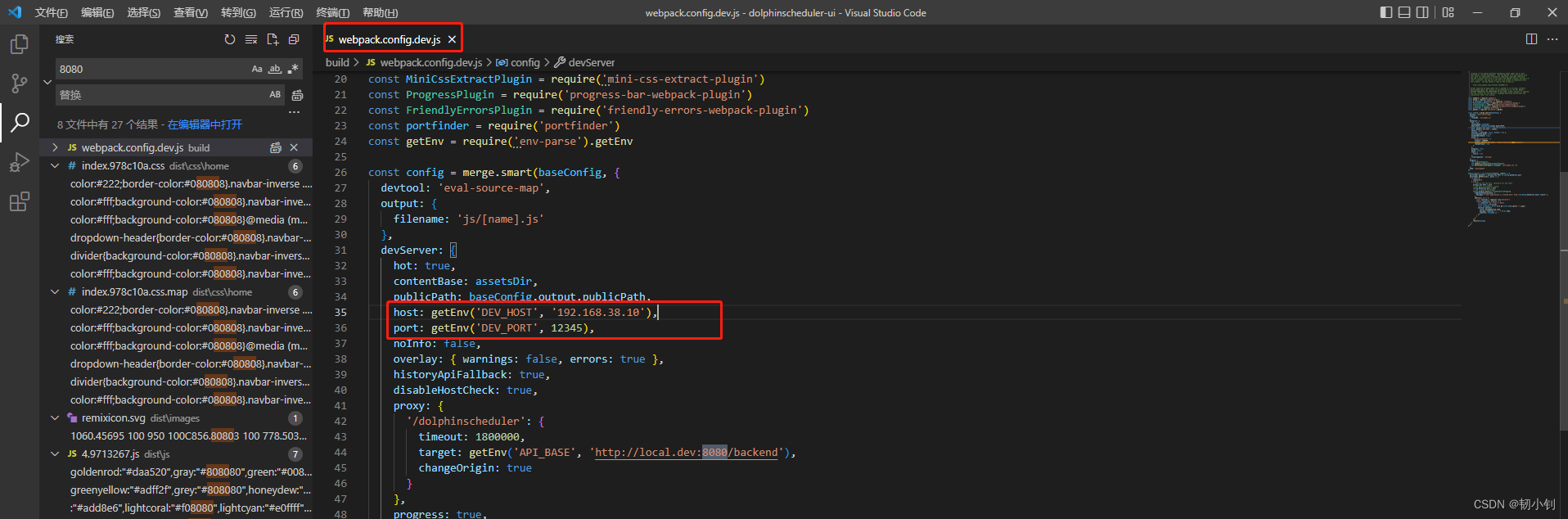Select the 'goldenrod:"#daa520"' search result
The width and height of the screenshot is (1568, 519).
191,472
